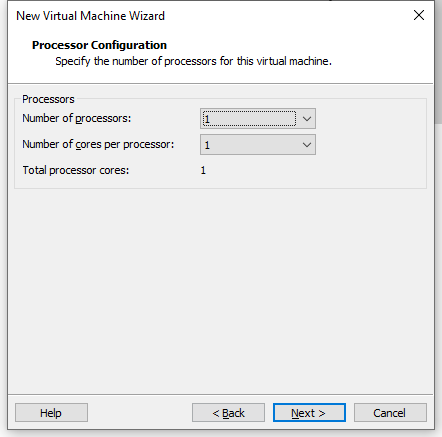
Task: Open the Number of cores per processor dropdown
Action: click(x=258, y=145)
